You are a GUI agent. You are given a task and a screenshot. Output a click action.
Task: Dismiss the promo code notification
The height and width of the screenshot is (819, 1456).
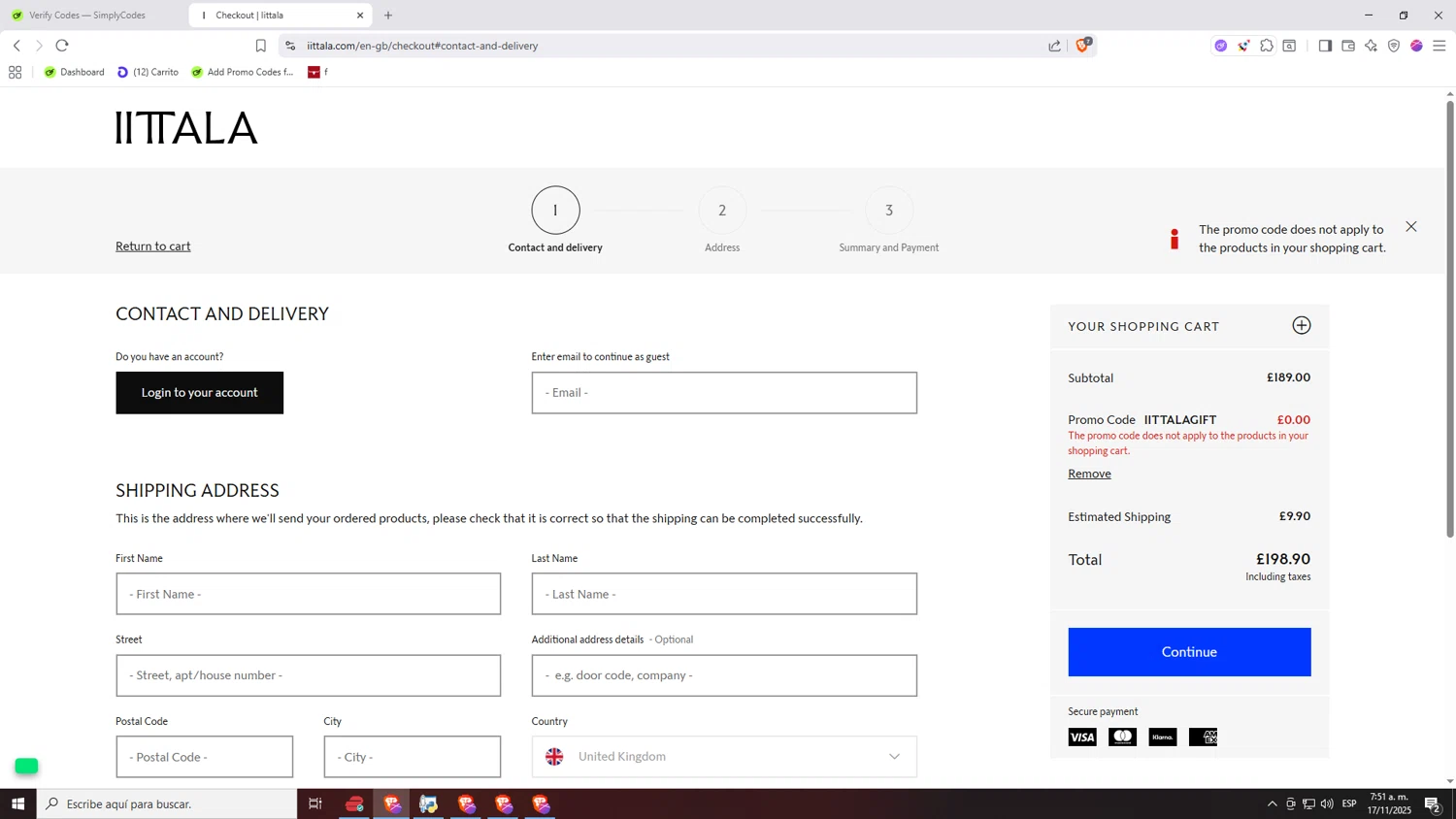[x=1410, y=227]
